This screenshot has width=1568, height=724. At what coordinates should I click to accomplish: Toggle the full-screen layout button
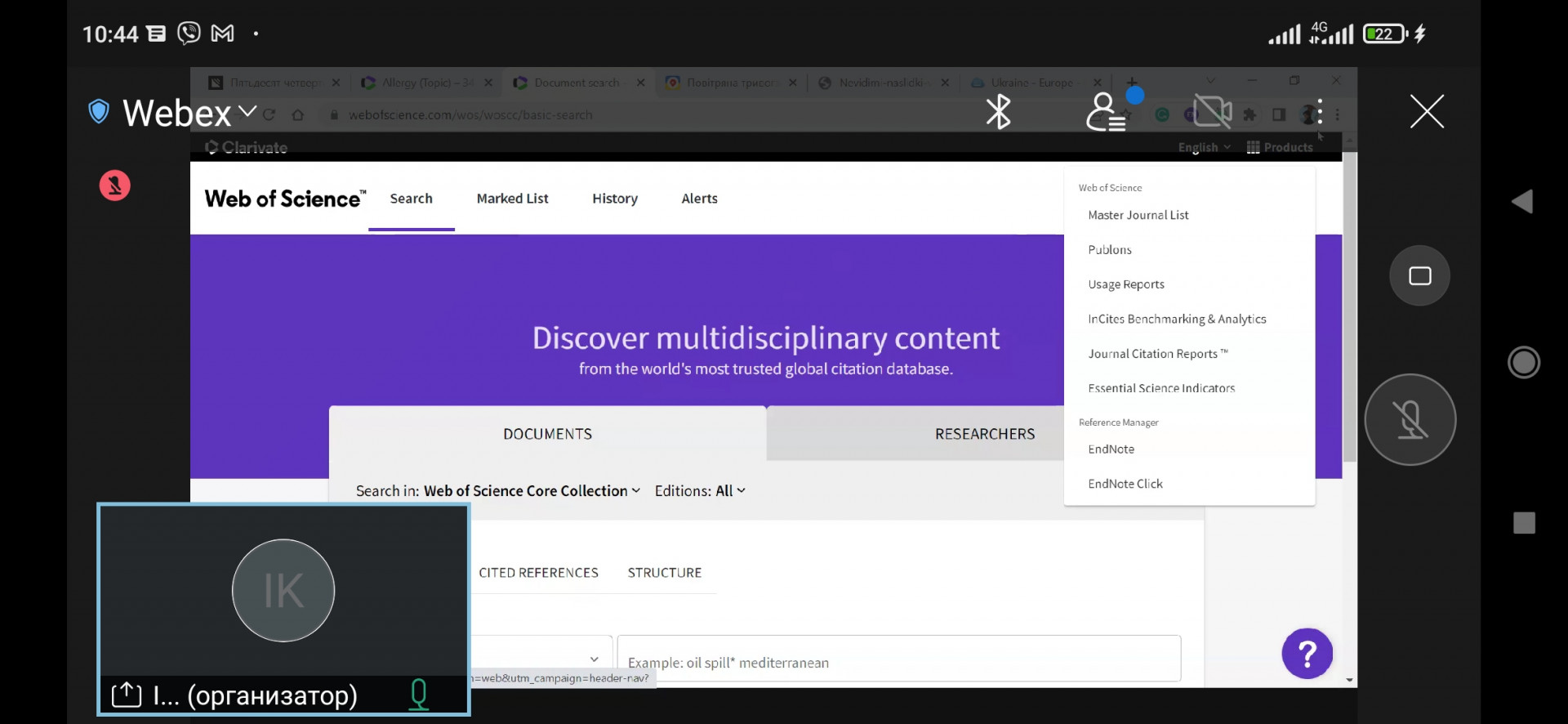pos(1419,276)
